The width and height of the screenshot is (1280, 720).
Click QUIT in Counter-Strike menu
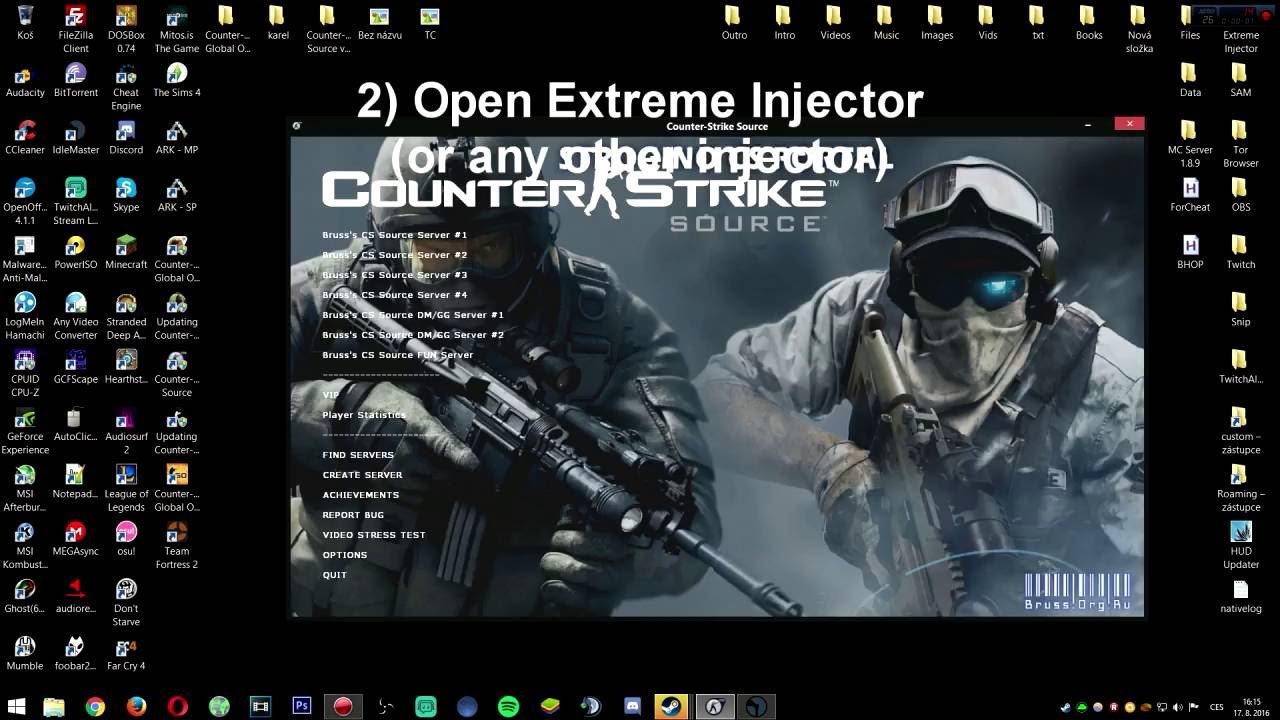click(x=334, y=575)
